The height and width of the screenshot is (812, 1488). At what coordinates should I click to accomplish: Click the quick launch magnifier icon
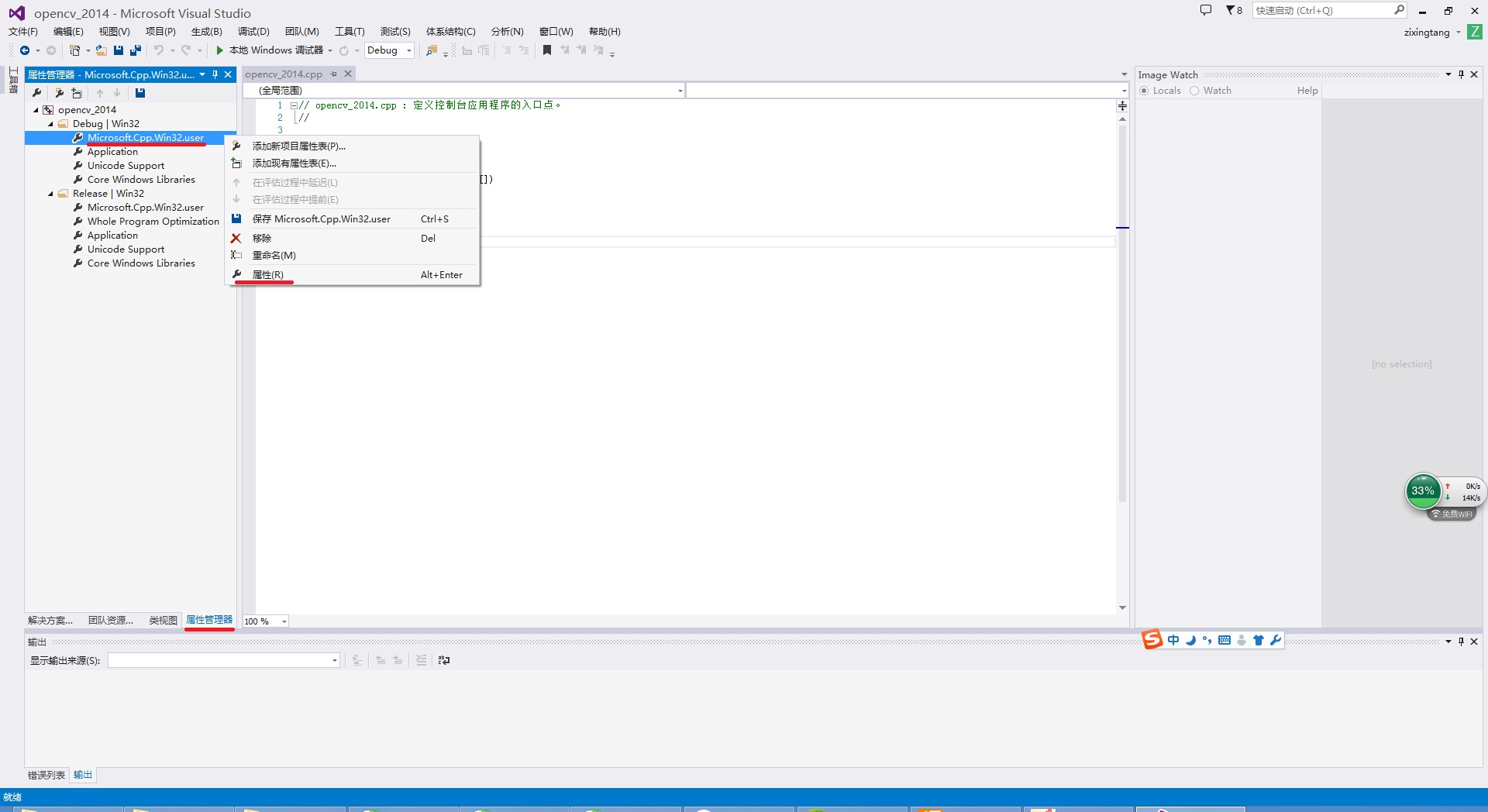point(1399,10)
